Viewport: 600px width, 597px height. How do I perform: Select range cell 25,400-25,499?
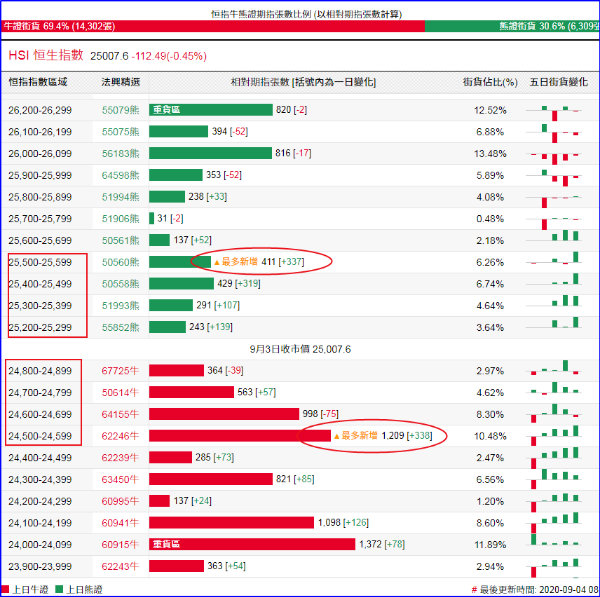pos(40,284)
